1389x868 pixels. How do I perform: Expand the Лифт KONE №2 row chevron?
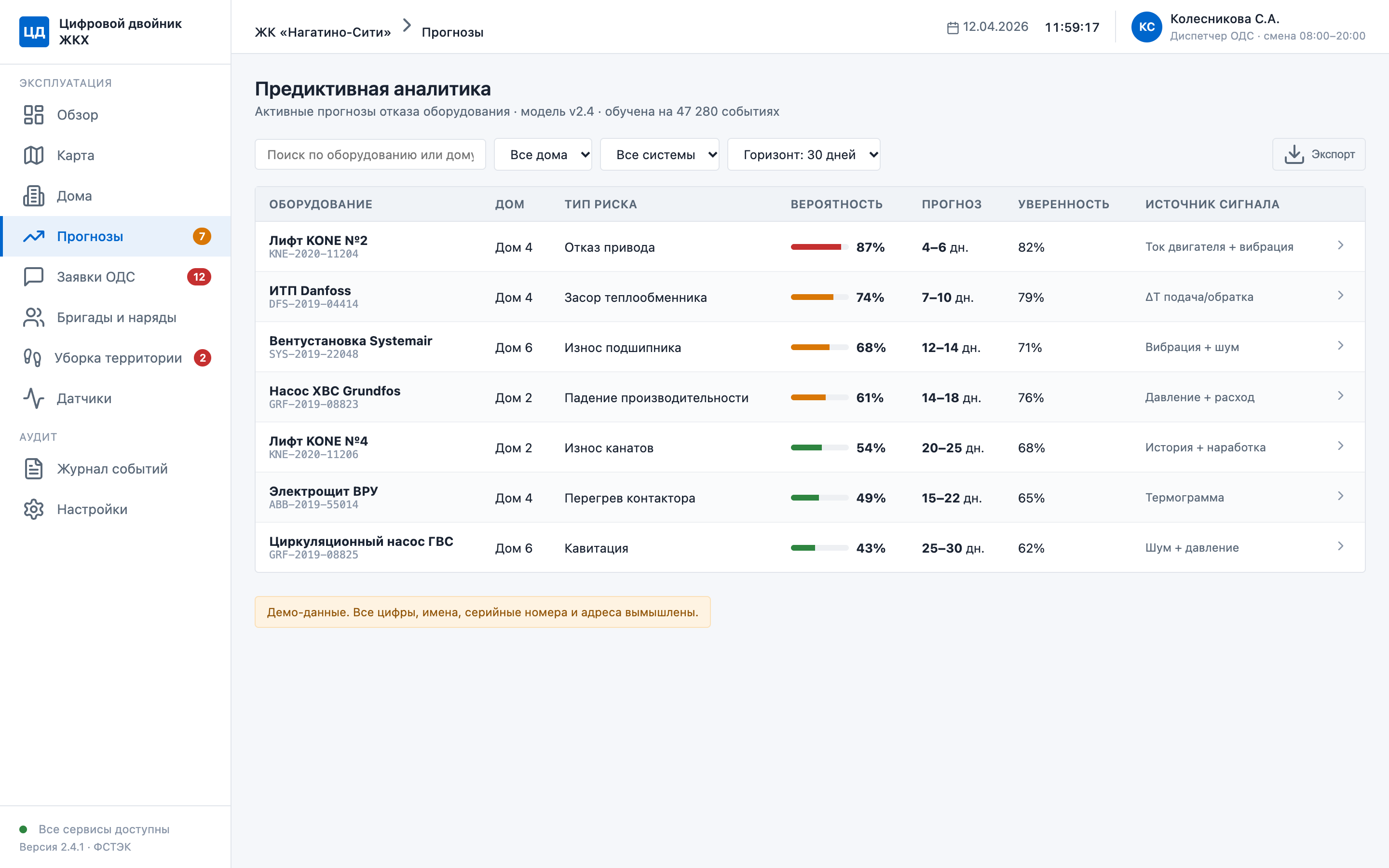(x=1341, y=246)
